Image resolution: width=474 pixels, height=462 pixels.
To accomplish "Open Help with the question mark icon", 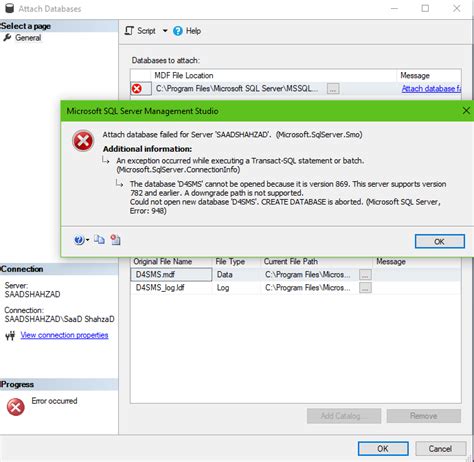I will [178, 31].
